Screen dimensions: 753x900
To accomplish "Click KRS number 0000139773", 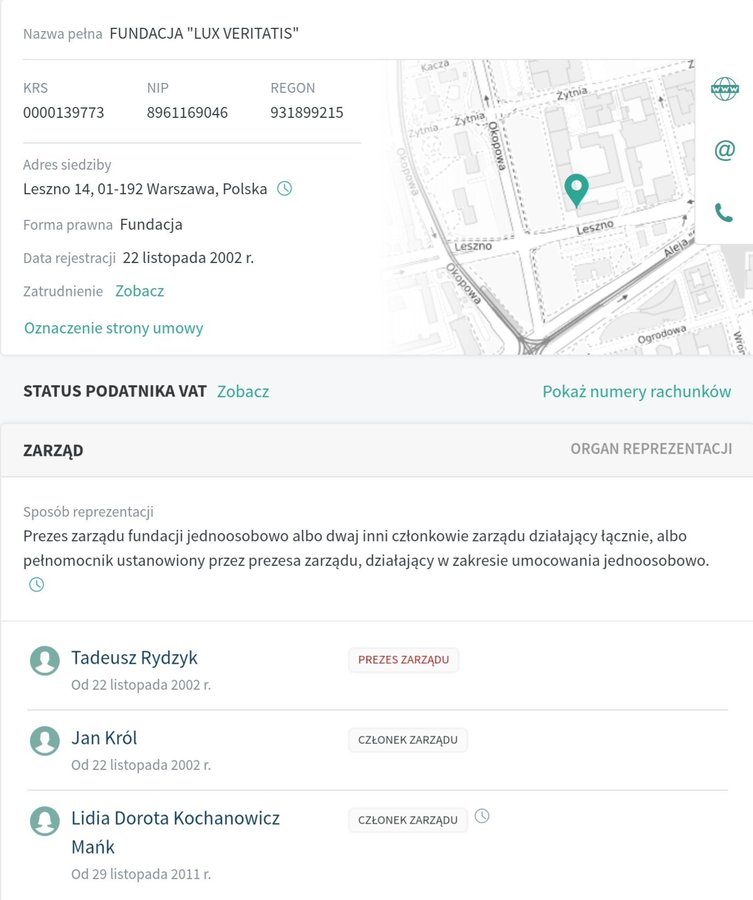I will [64, 112].
